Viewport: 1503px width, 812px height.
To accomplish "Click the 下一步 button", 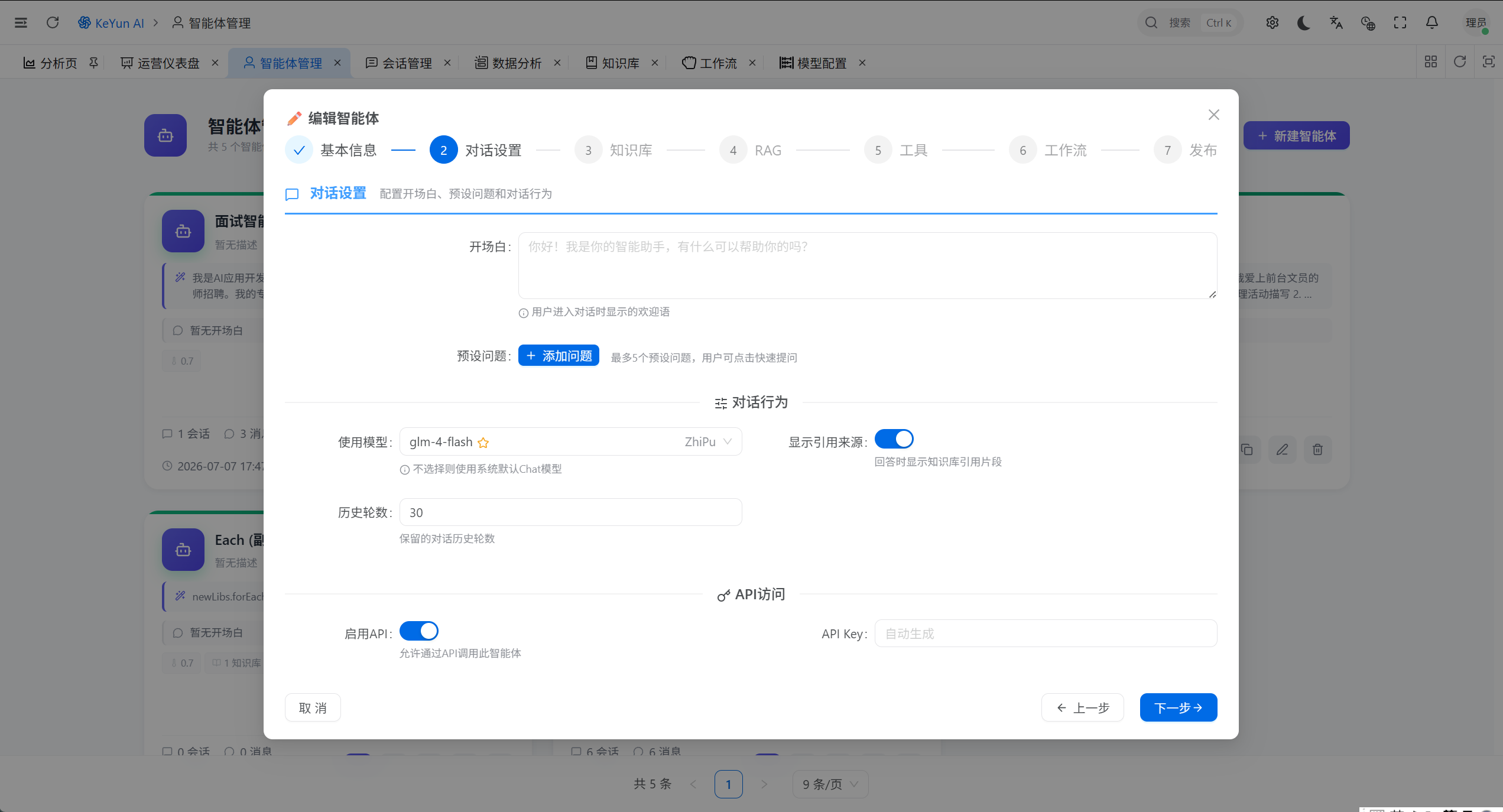I will click(1179, 708).
